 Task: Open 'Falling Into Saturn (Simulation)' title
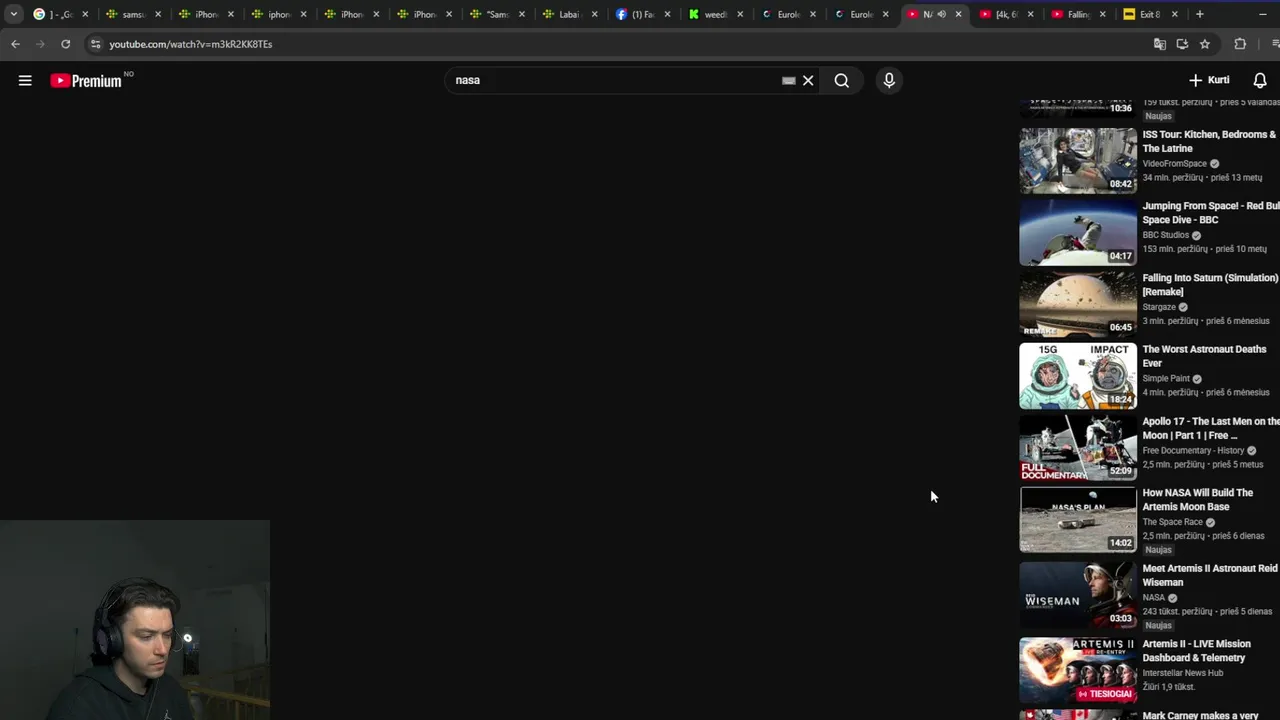tap(1210, 285)
